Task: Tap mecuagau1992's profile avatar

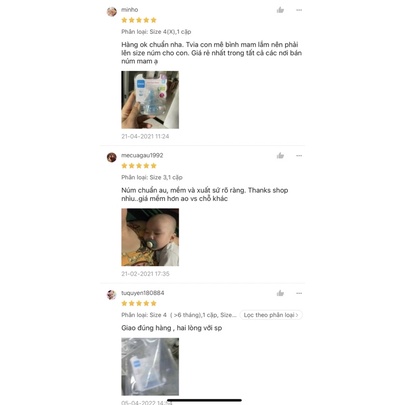Action: coord(112,157)
